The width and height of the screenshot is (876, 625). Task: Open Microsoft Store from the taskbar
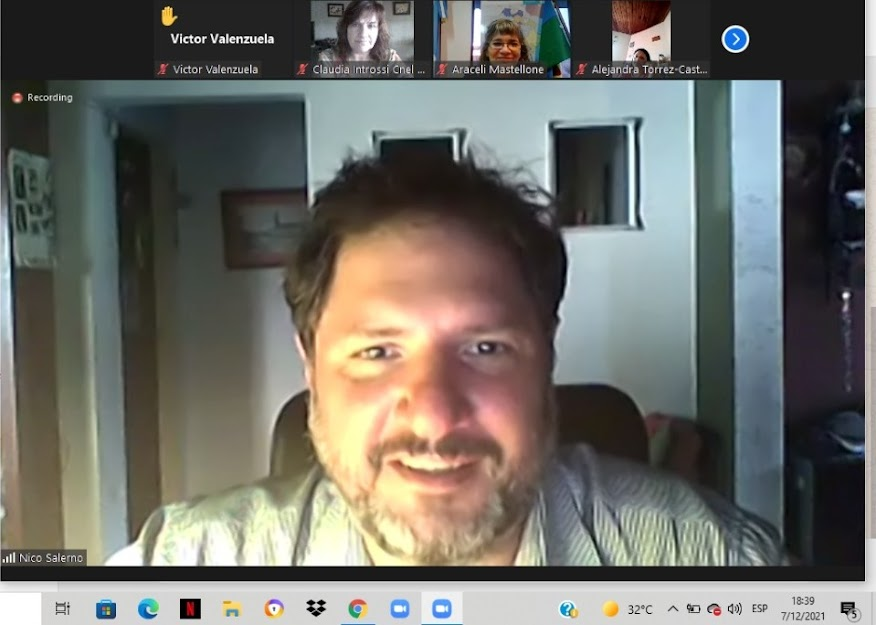106,609
